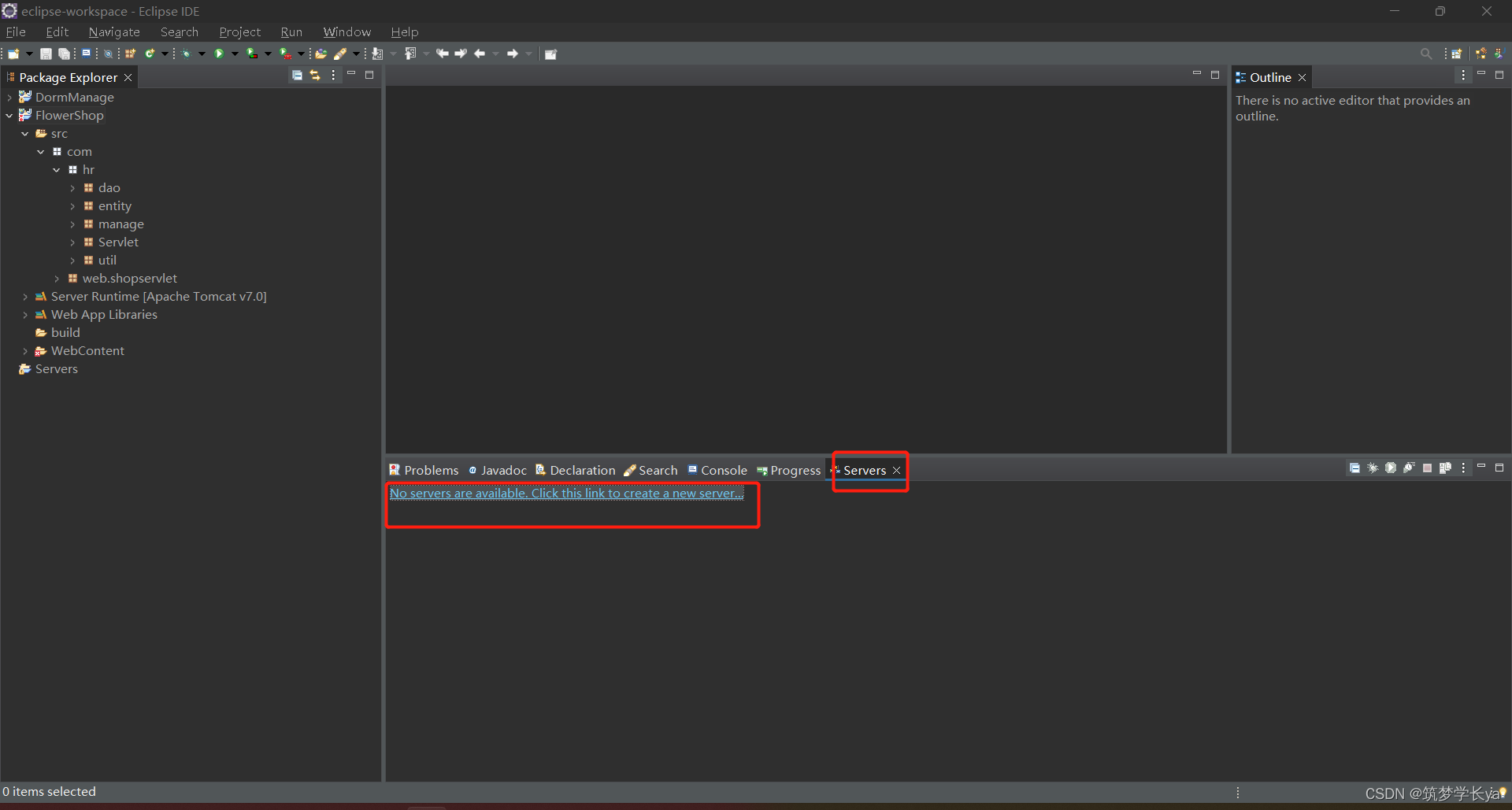Click the Forward navigation arrow icon
The height and width of the screenshot is (810, 1512).
click(513, 54)
